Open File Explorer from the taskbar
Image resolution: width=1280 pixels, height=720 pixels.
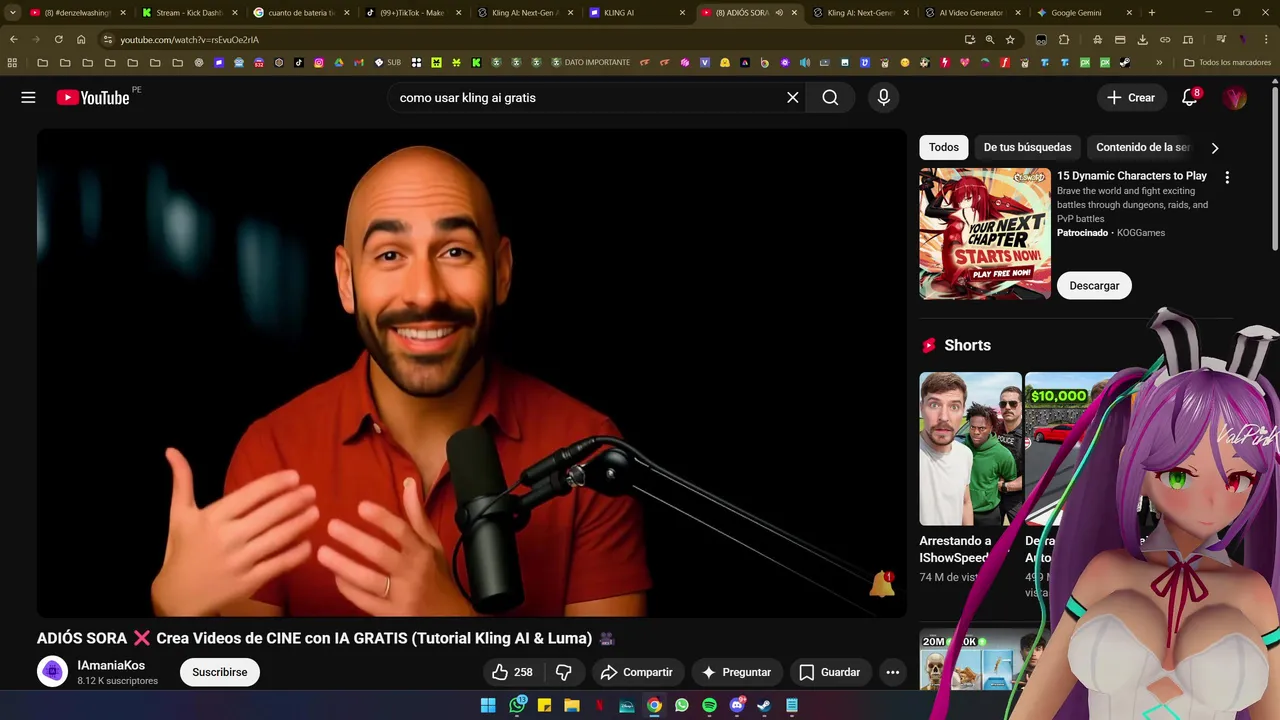[x=572, y=705]
